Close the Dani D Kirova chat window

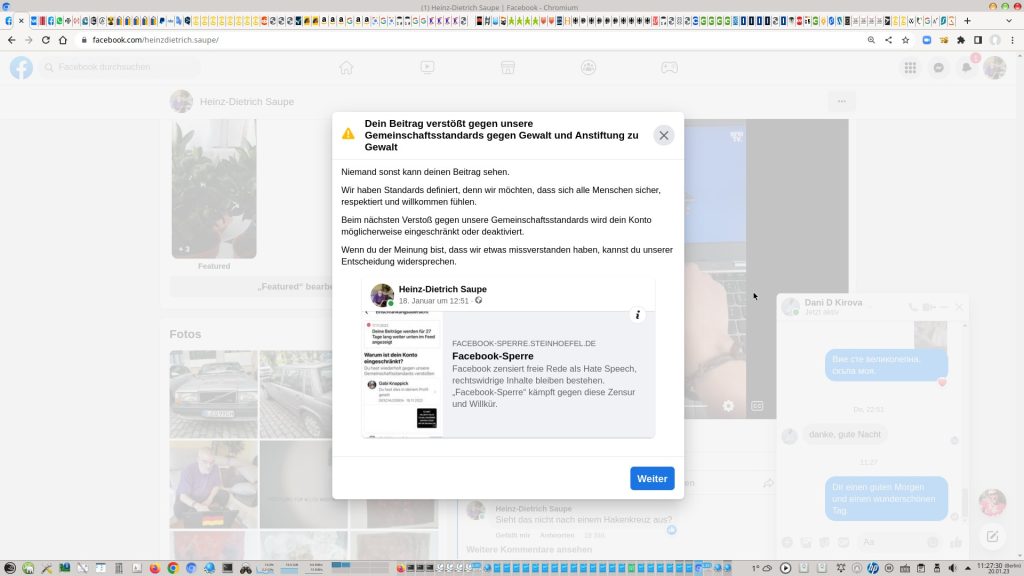959,307
